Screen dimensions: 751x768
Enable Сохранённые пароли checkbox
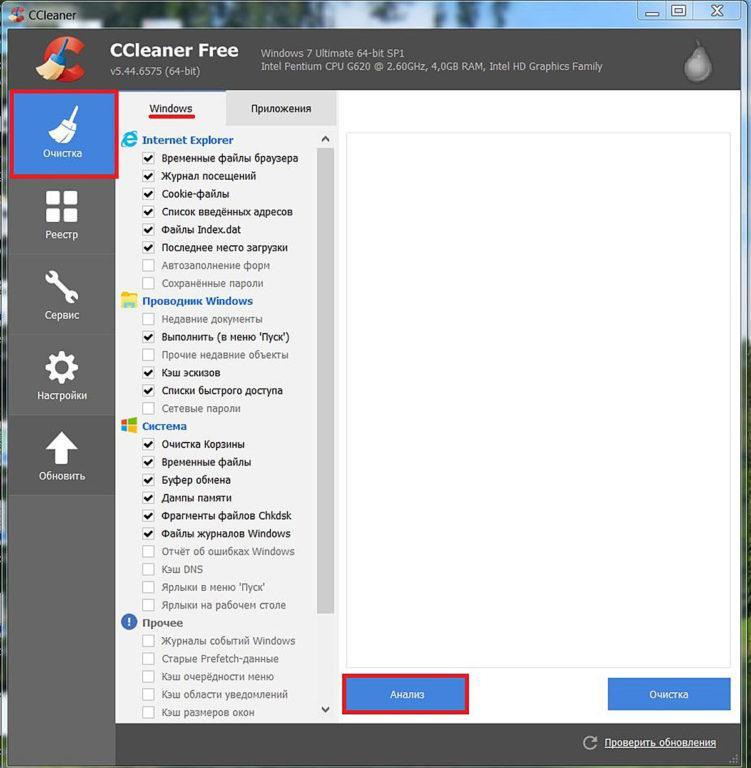pos(148,283)
